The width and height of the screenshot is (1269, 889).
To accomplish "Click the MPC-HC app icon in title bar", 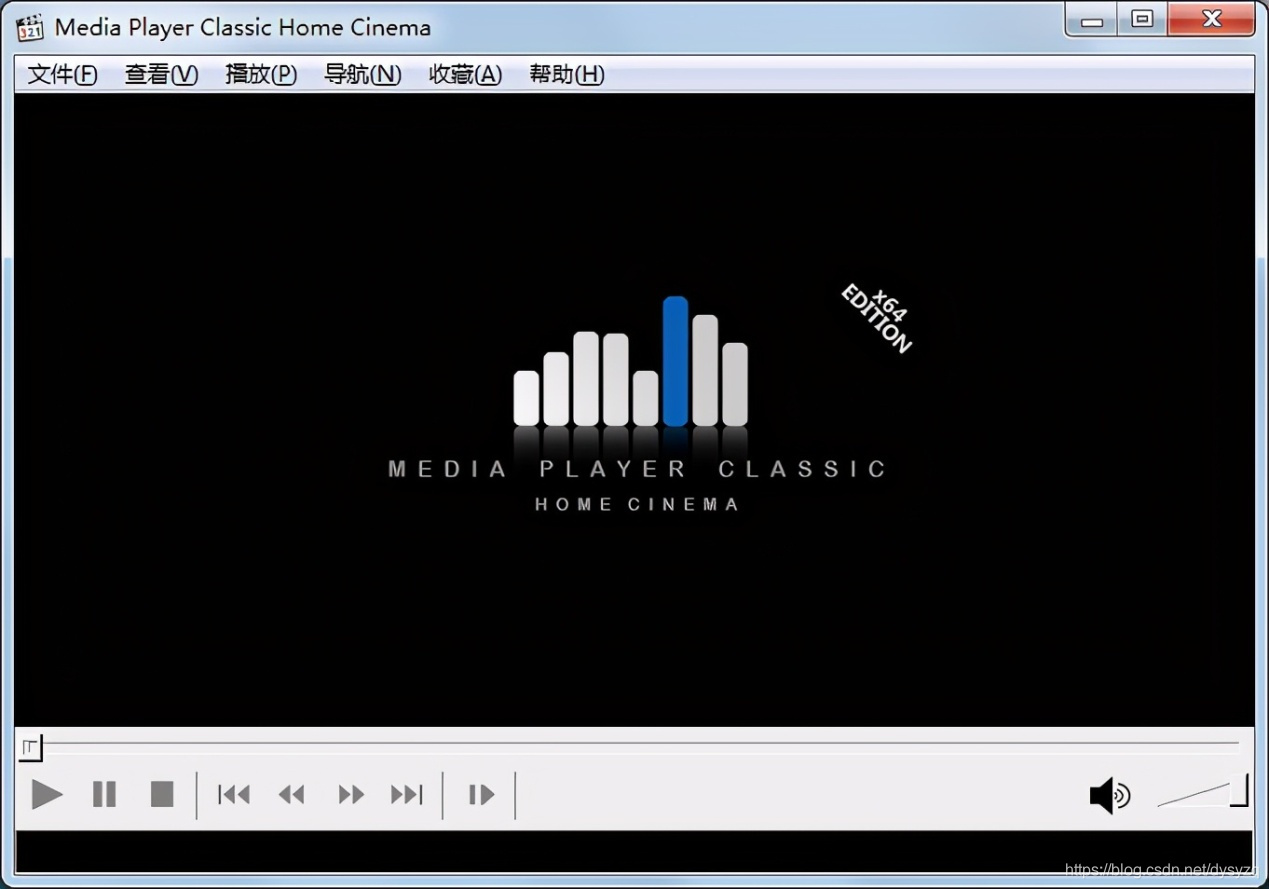I will 31,27.
